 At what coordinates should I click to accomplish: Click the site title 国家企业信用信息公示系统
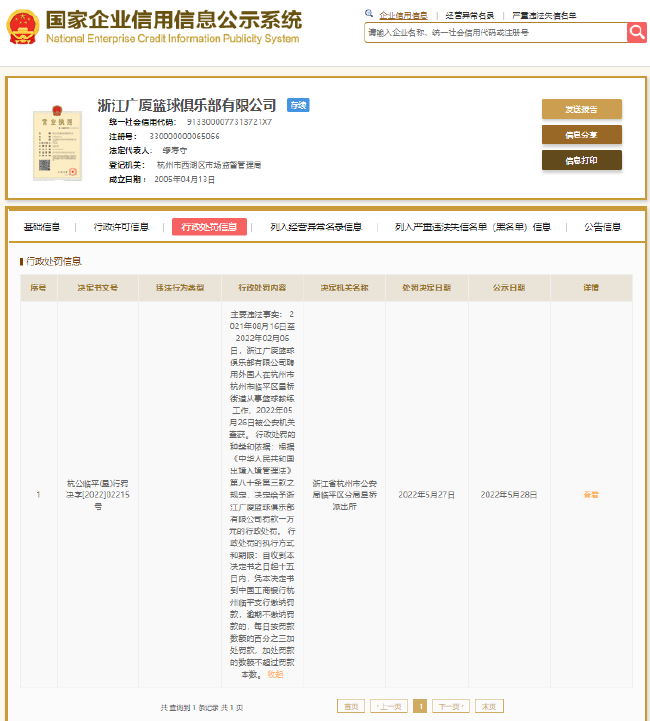coord(174,20)
